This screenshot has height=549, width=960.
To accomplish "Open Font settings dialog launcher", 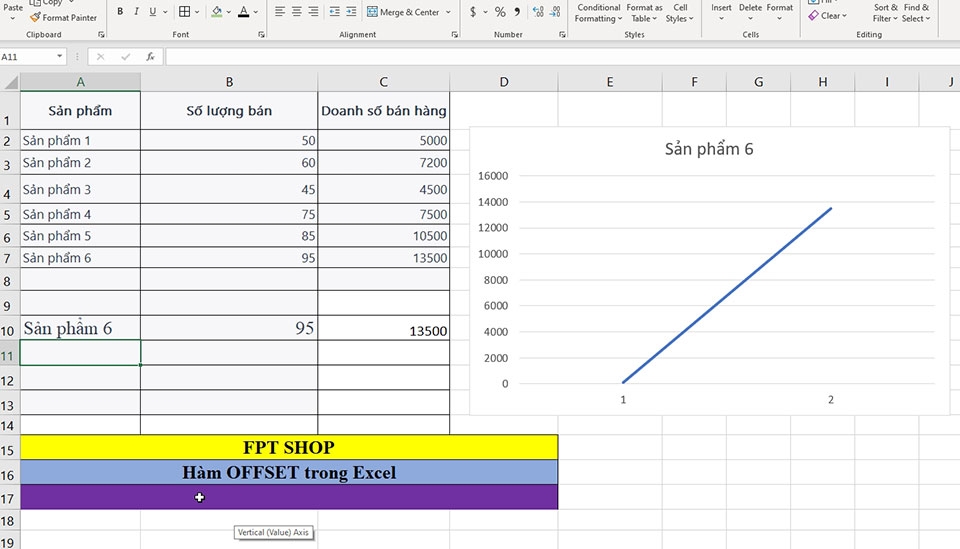I will click(x=261, y=35).
